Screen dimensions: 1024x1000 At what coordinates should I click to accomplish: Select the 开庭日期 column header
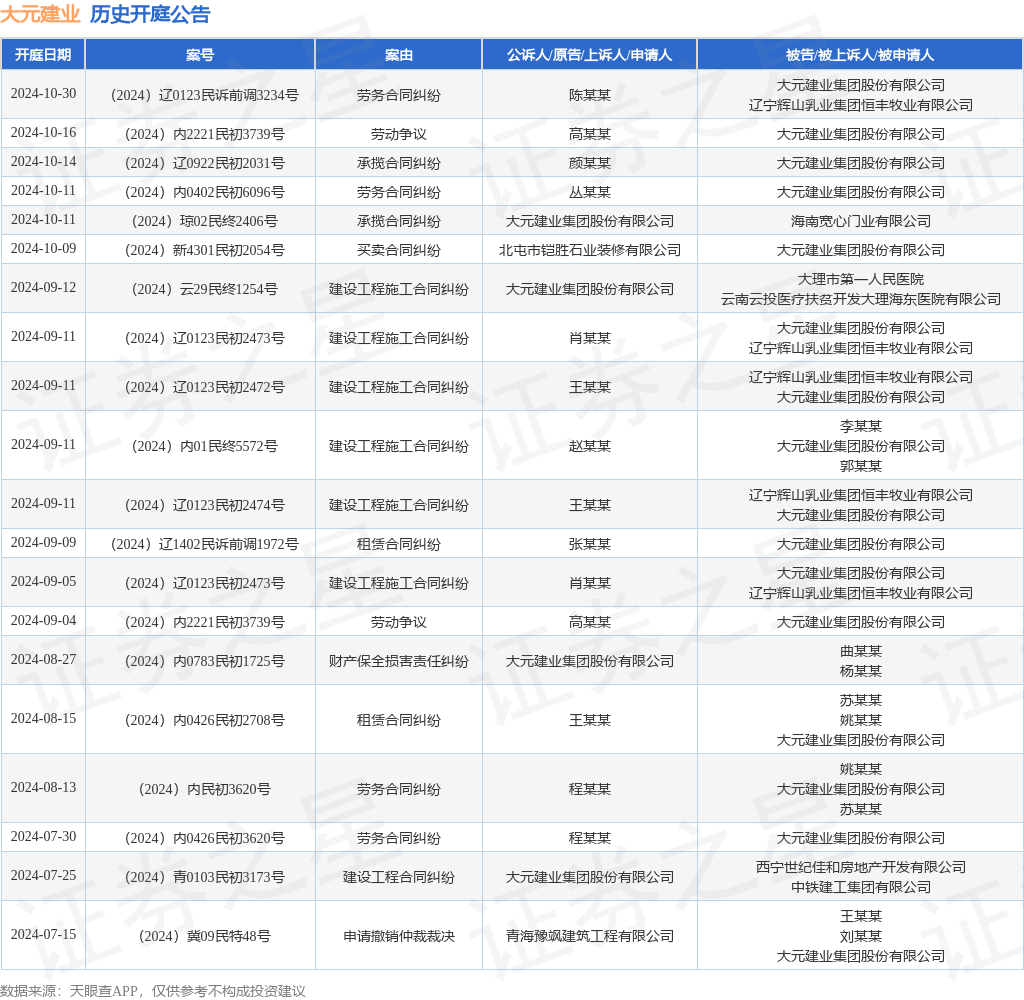43,55
